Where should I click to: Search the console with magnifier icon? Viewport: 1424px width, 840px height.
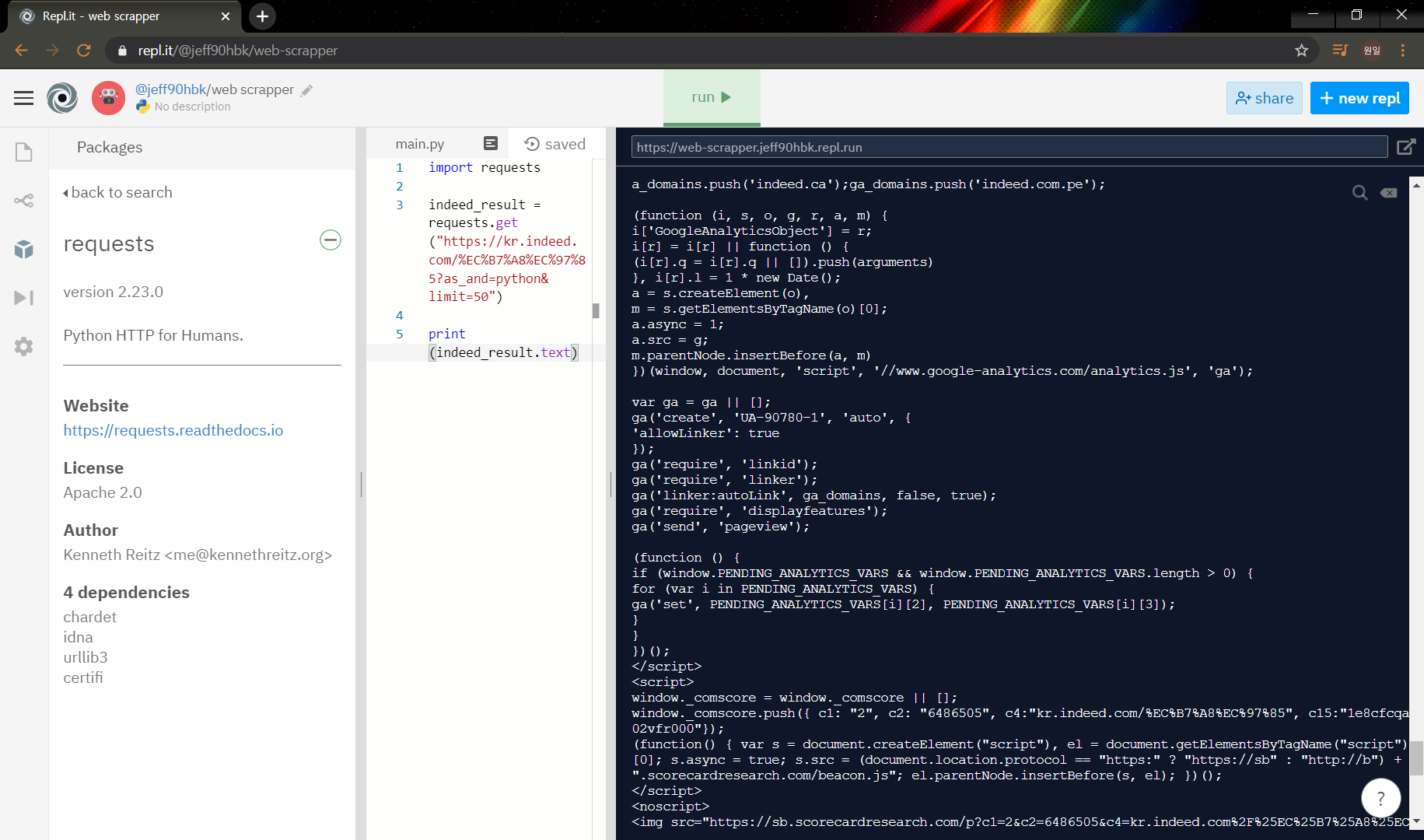[x=1359, y=192]
